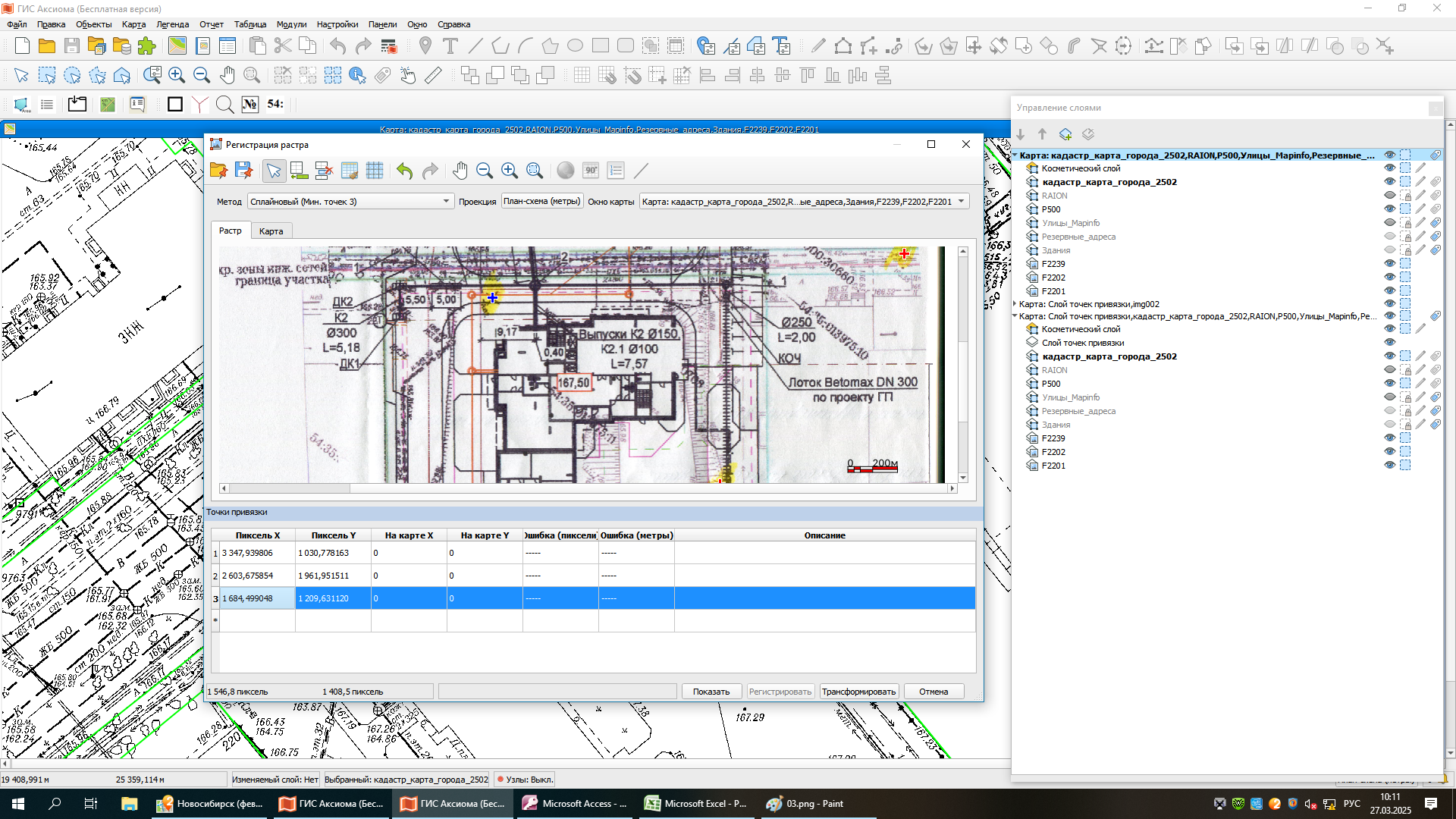Toggle visibility of the P500 layer

click(1389, 209)
